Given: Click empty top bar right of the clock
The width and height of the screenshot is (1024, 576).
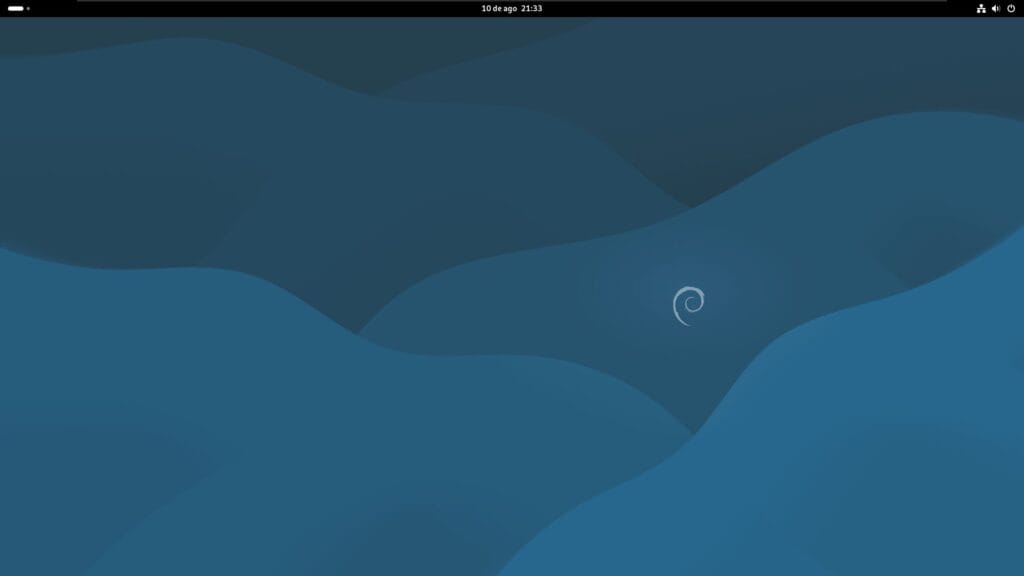Looking at the screenshot, I should click(x=750, y=8).
